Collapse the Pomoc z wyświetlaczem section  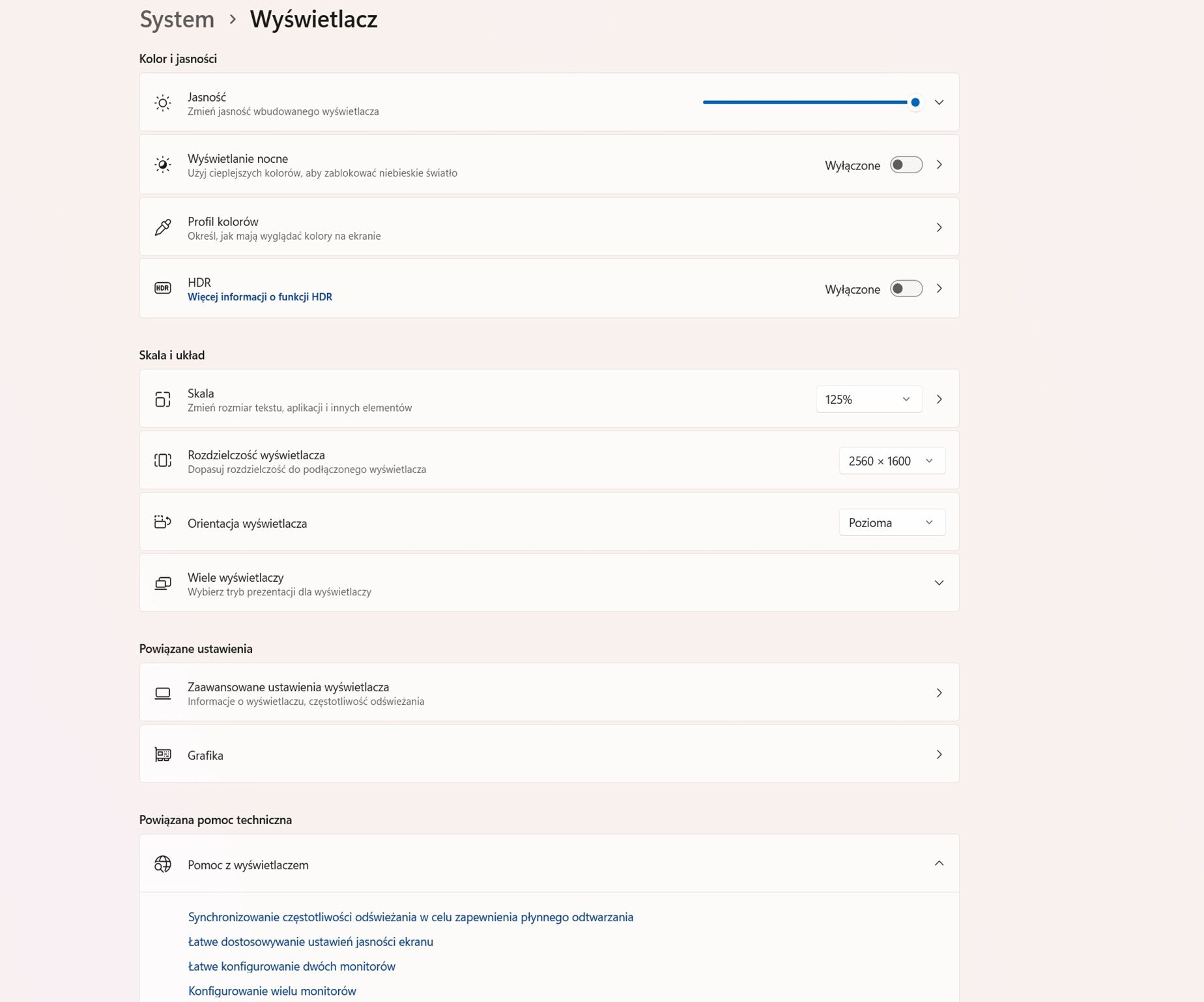[939, 863]
